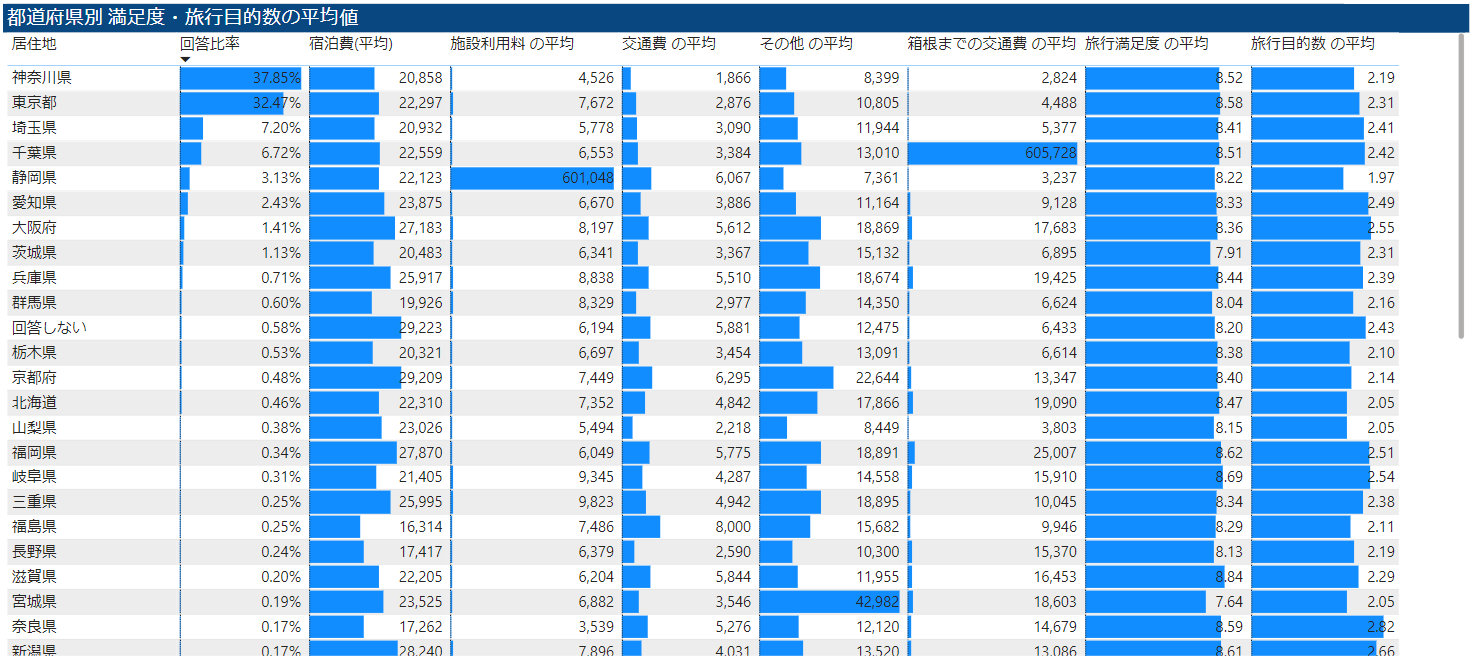The image size is (1473, 660).
Task: Select the 北海道 row label
Action: click(x=34, y=403)
